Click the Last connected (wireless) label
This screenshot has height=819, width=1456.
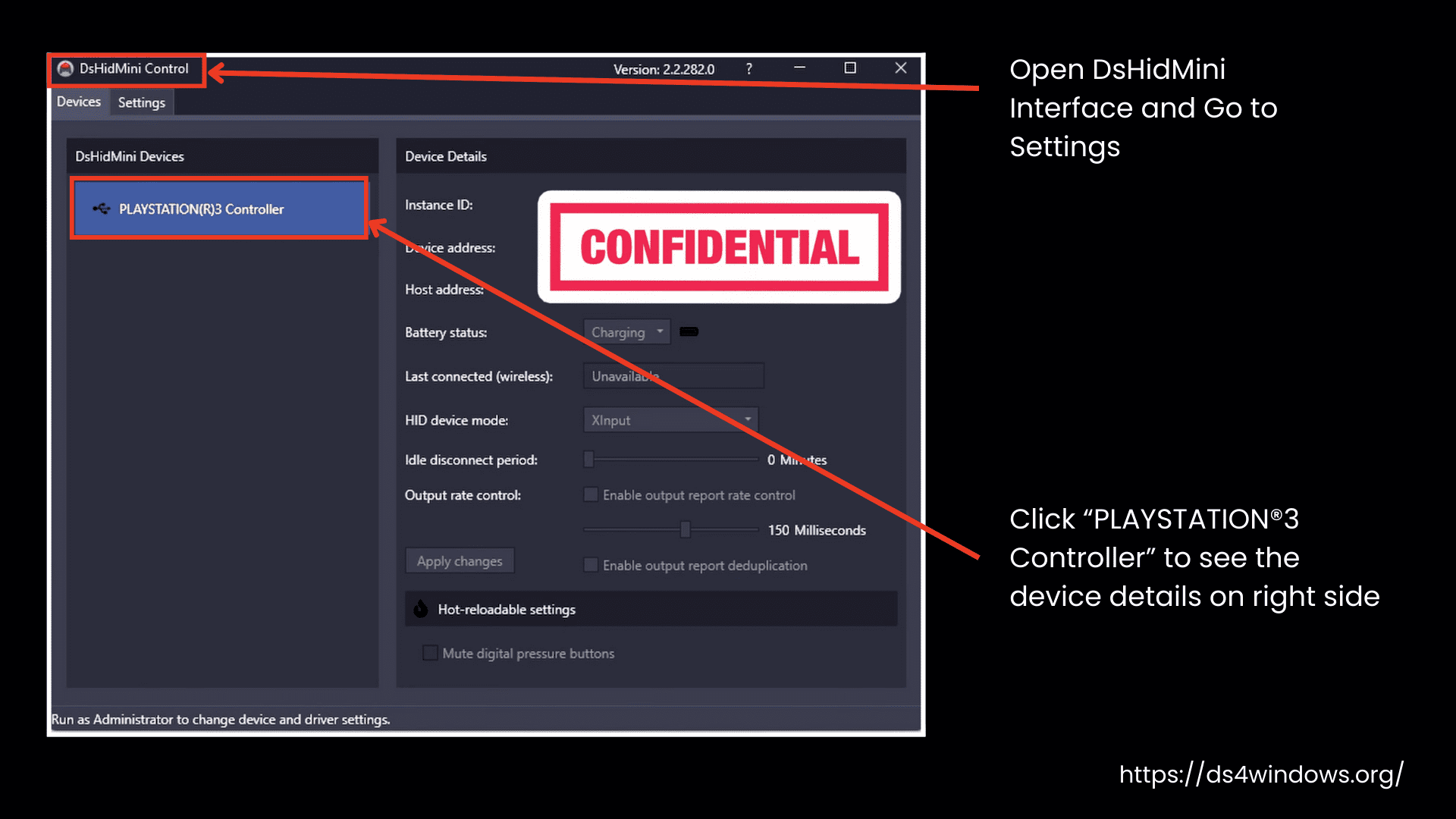(x=479, y=376)
